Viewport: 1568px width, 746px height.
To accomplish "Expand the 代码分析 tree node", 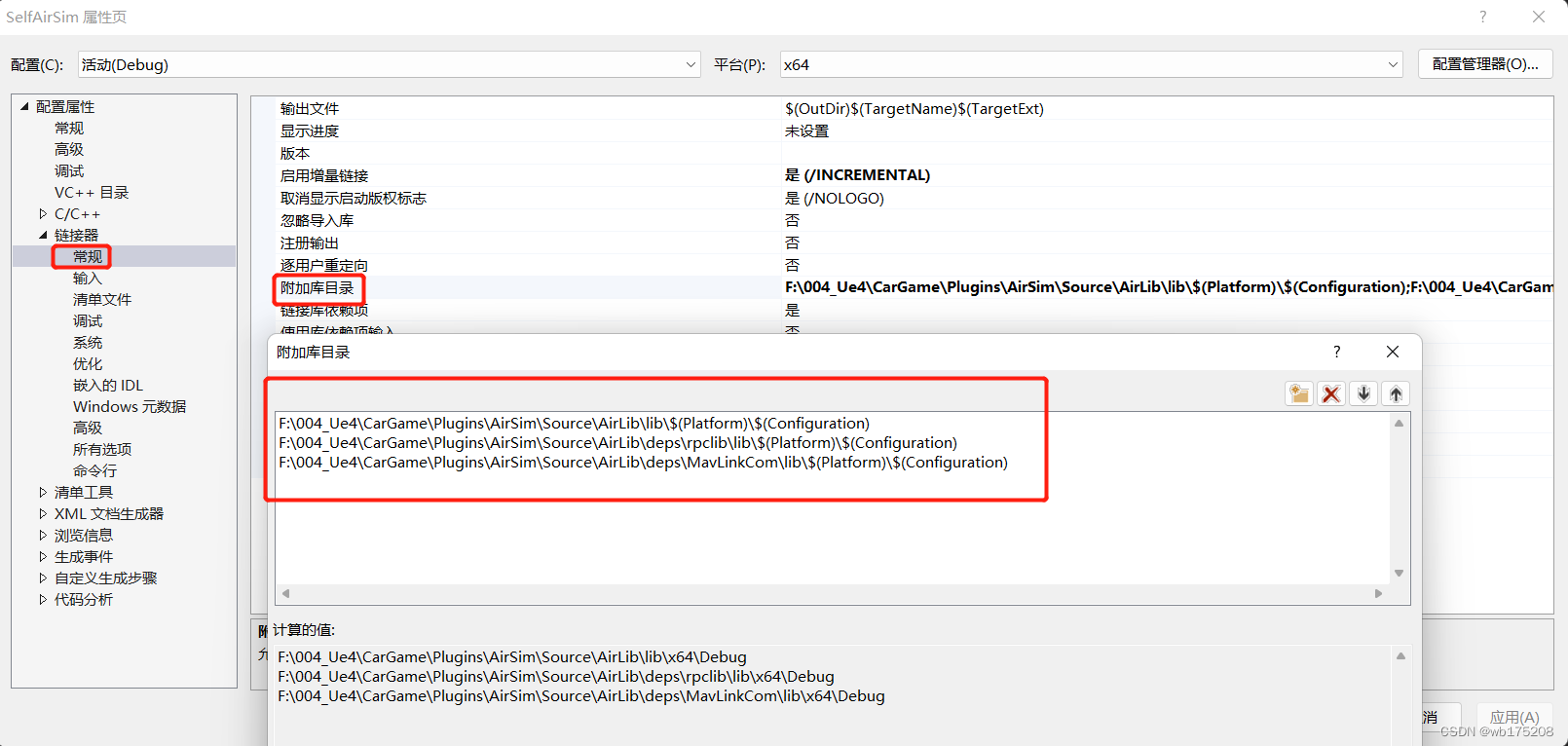I will (x=43, y=599).
